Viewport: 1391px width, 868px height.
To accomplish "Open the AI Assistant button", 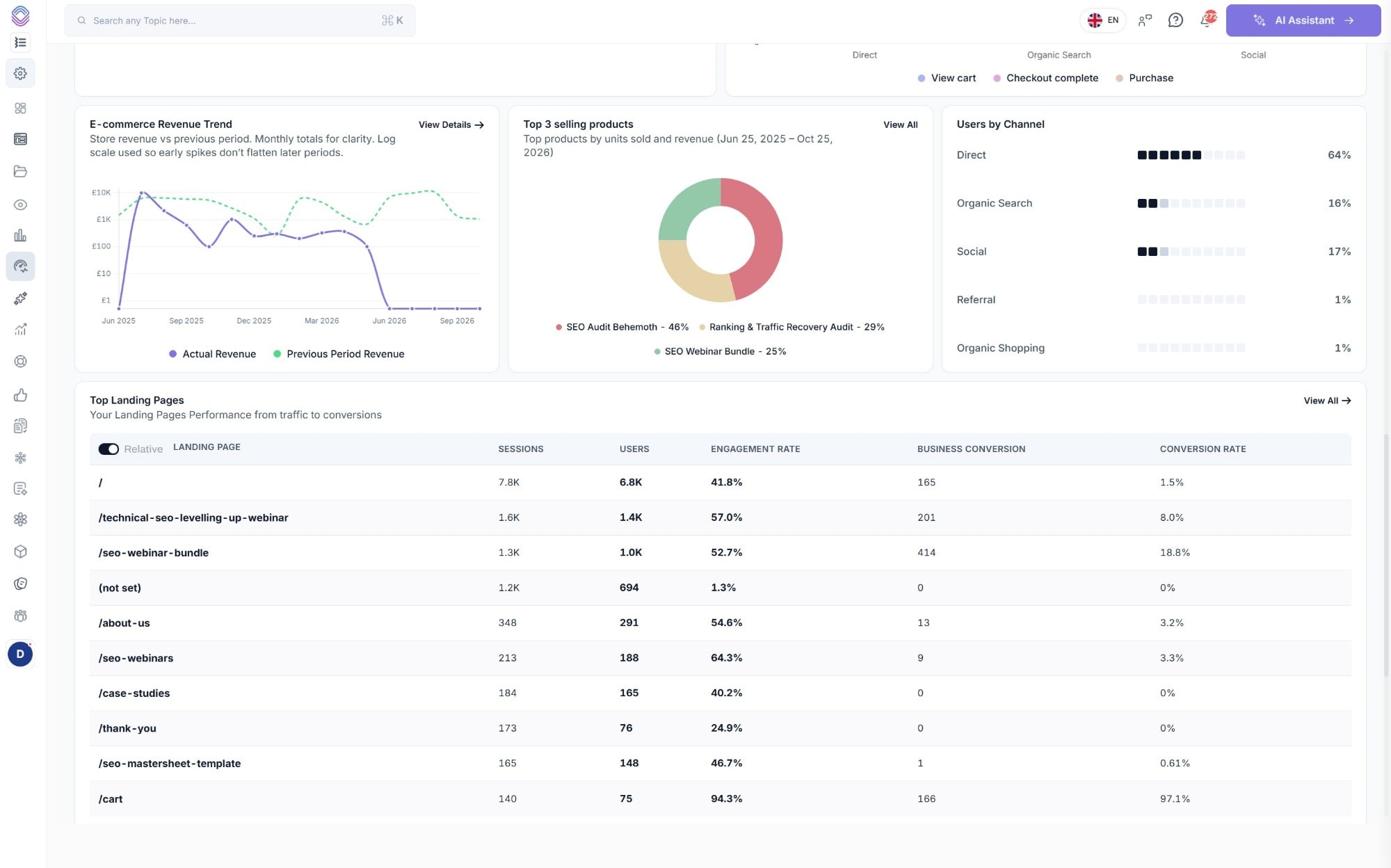I will coord(1303,20).
